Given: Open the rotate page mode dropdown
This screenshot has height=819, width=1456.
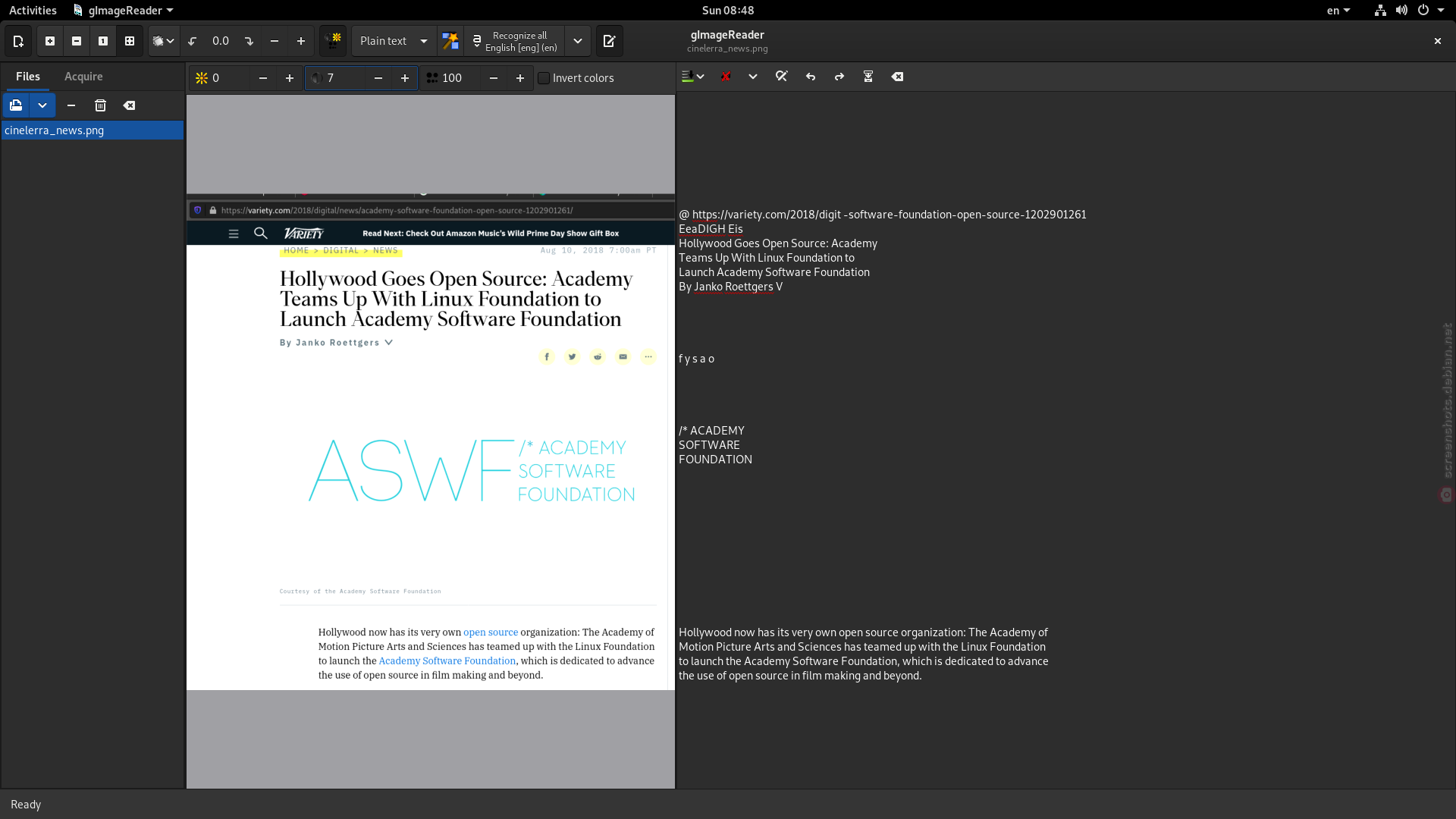Looking at the screenshot, I should (x=164, y=41).
